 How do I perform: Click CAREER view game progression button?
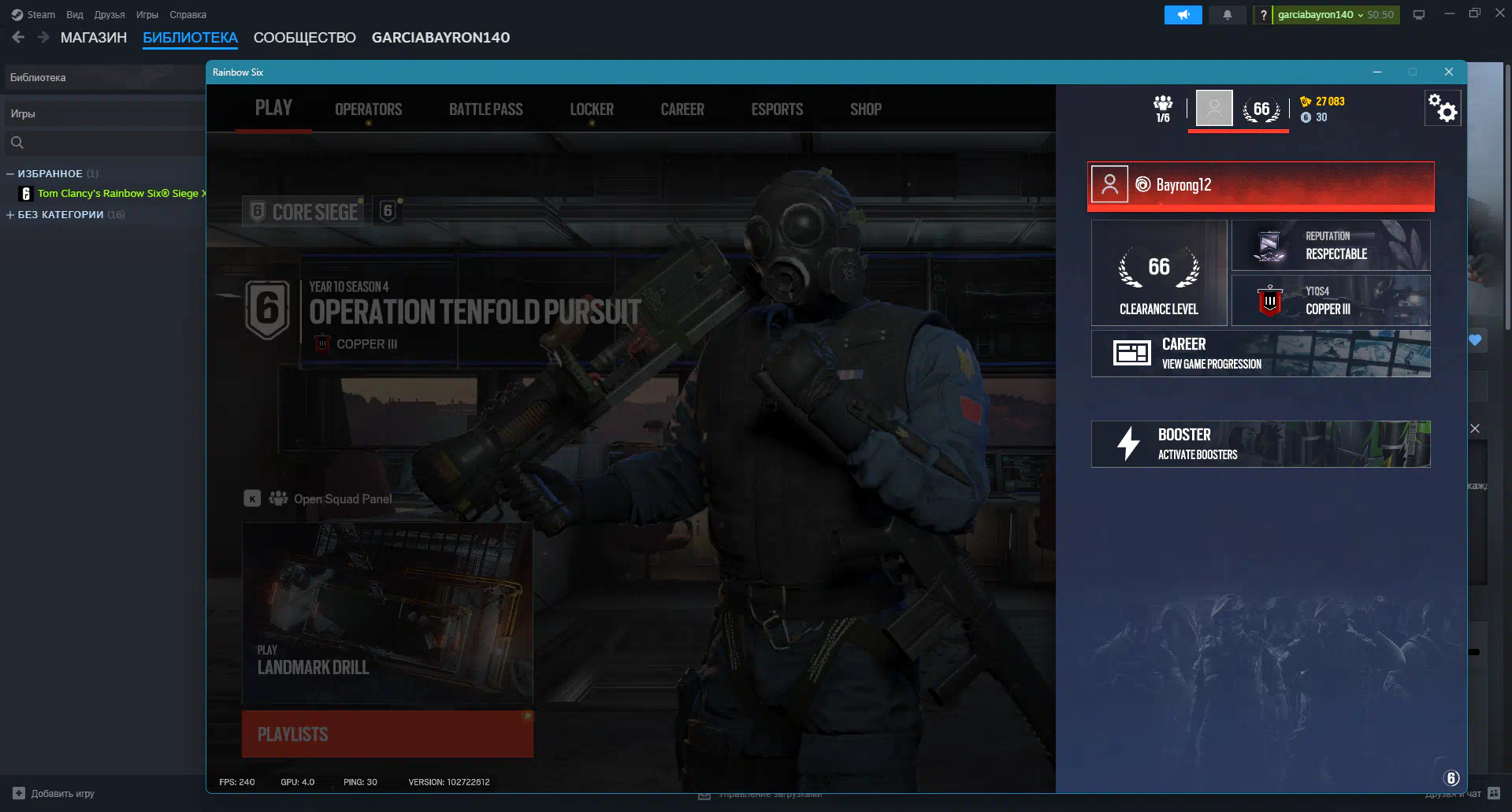point(1260,354)
